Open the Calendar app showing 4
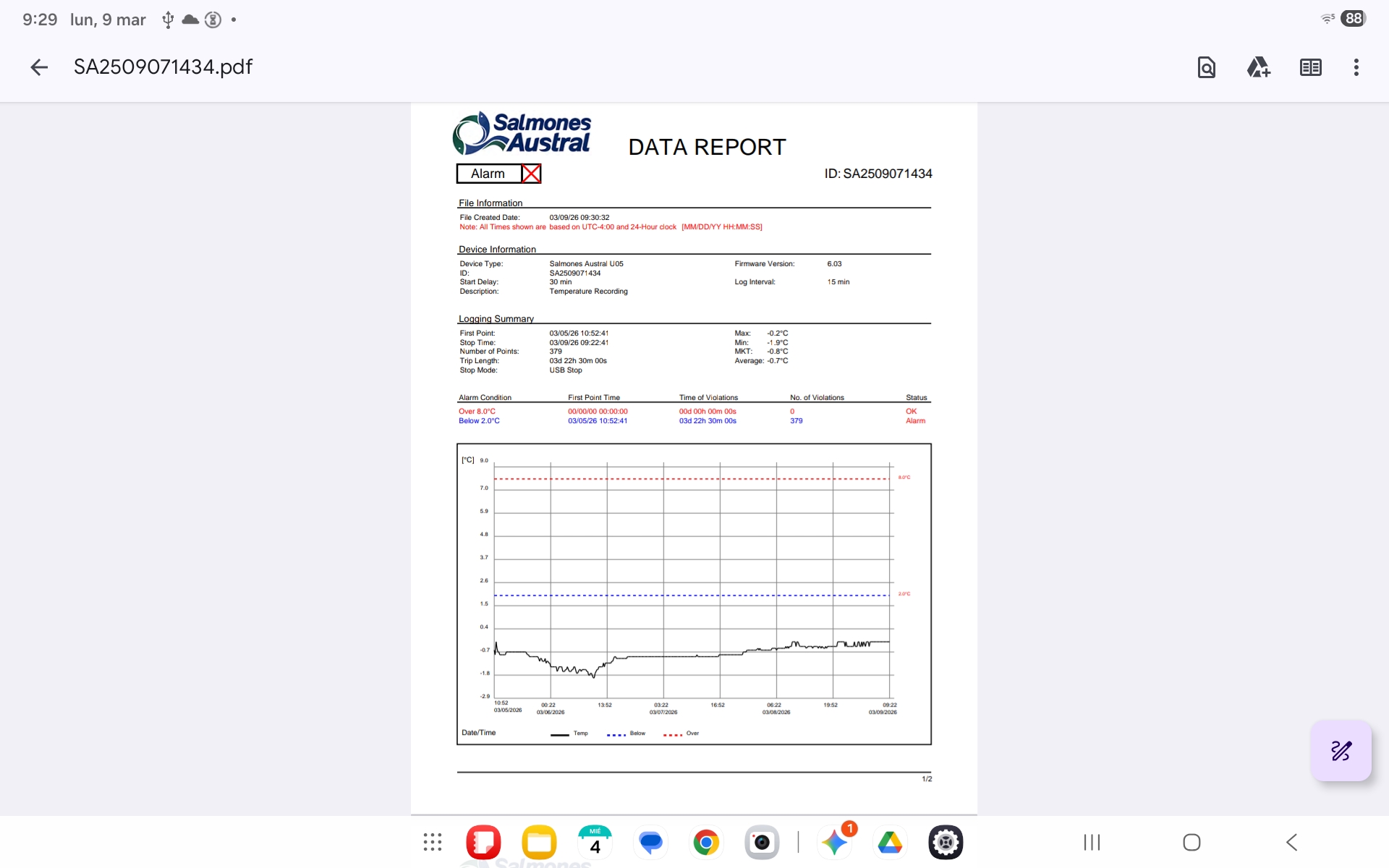Screen dimensions: 1389x868 [x=595, y=842]
